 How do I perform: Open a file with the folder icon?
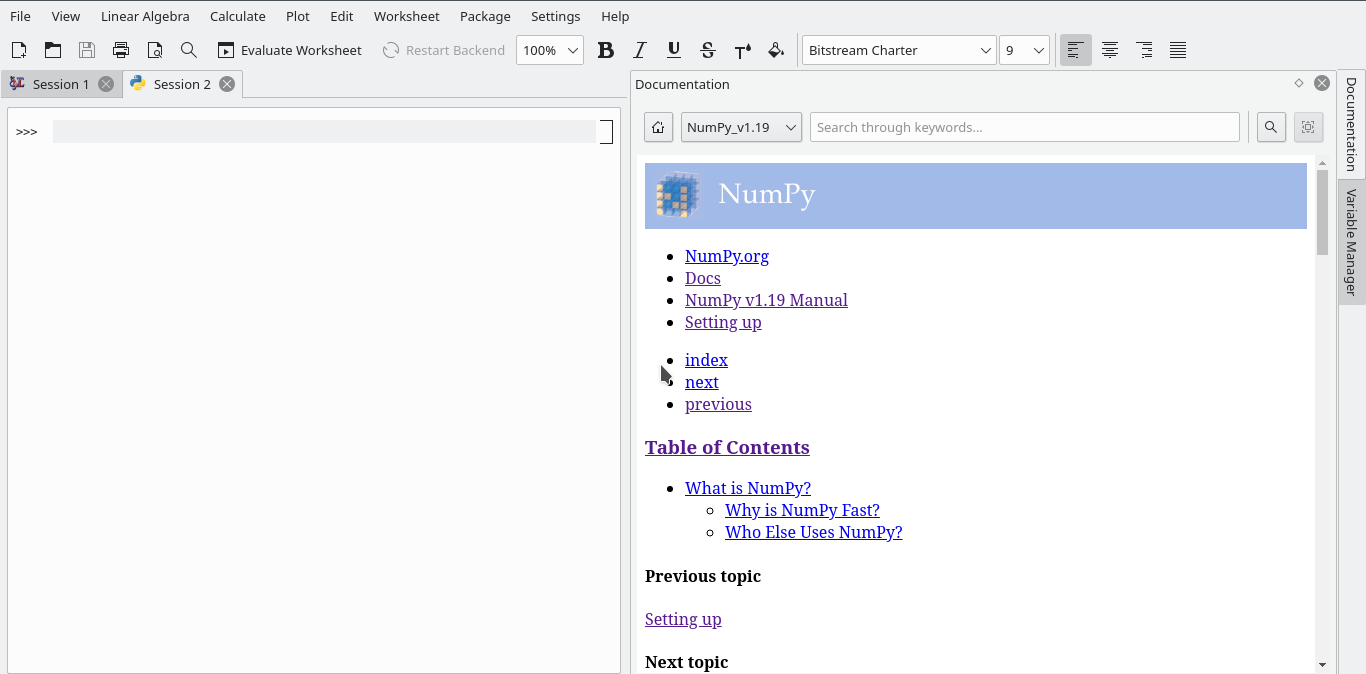click(53, 50)
